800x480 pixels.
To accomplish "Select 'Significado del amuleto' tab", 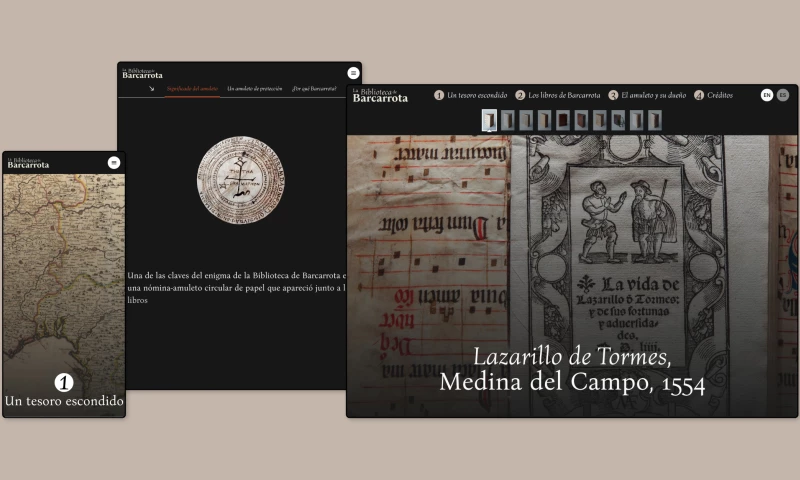I will click(192, 89).
